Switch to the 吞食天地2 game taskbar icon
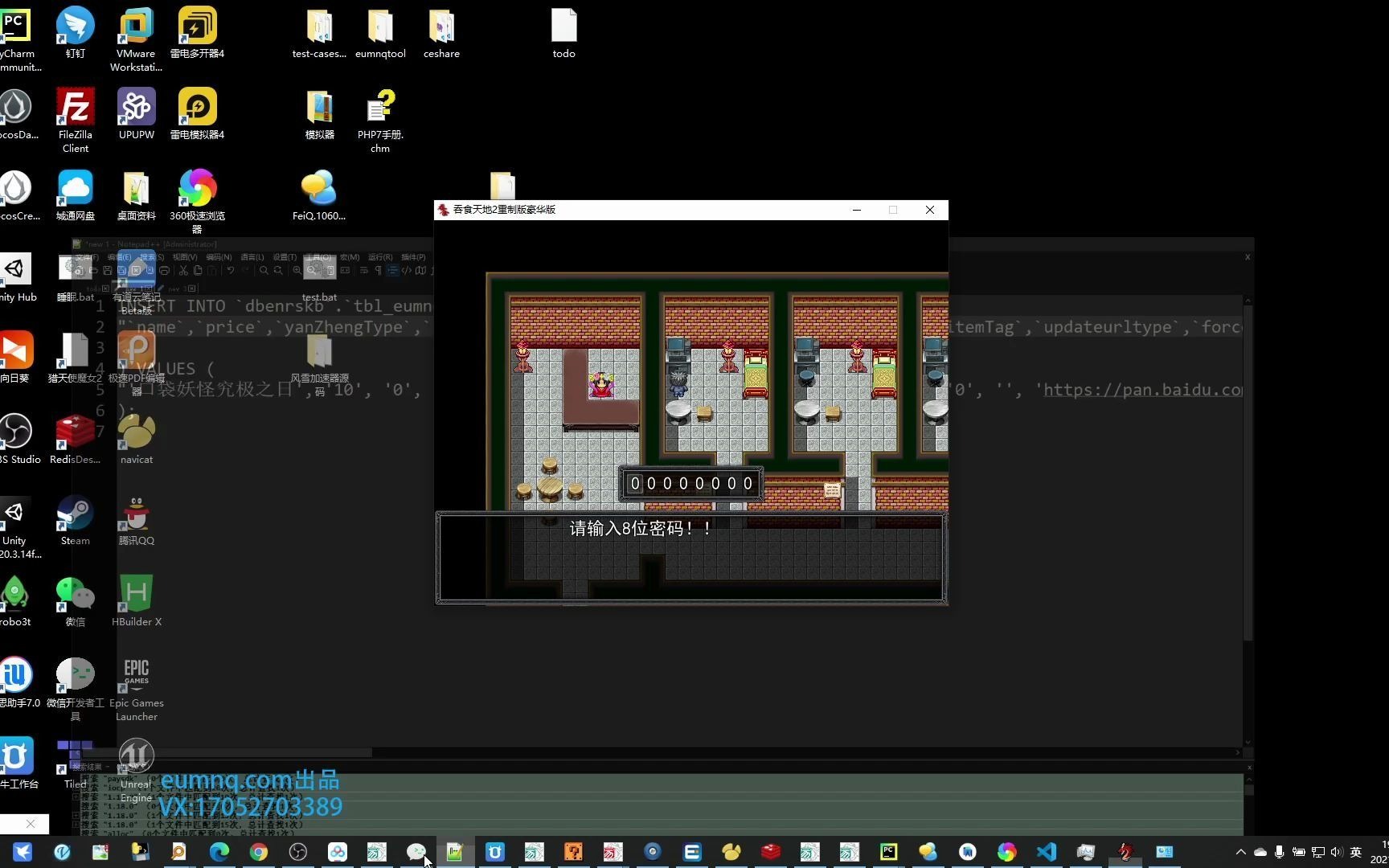1389x868 pixels. coord(1125,852)
